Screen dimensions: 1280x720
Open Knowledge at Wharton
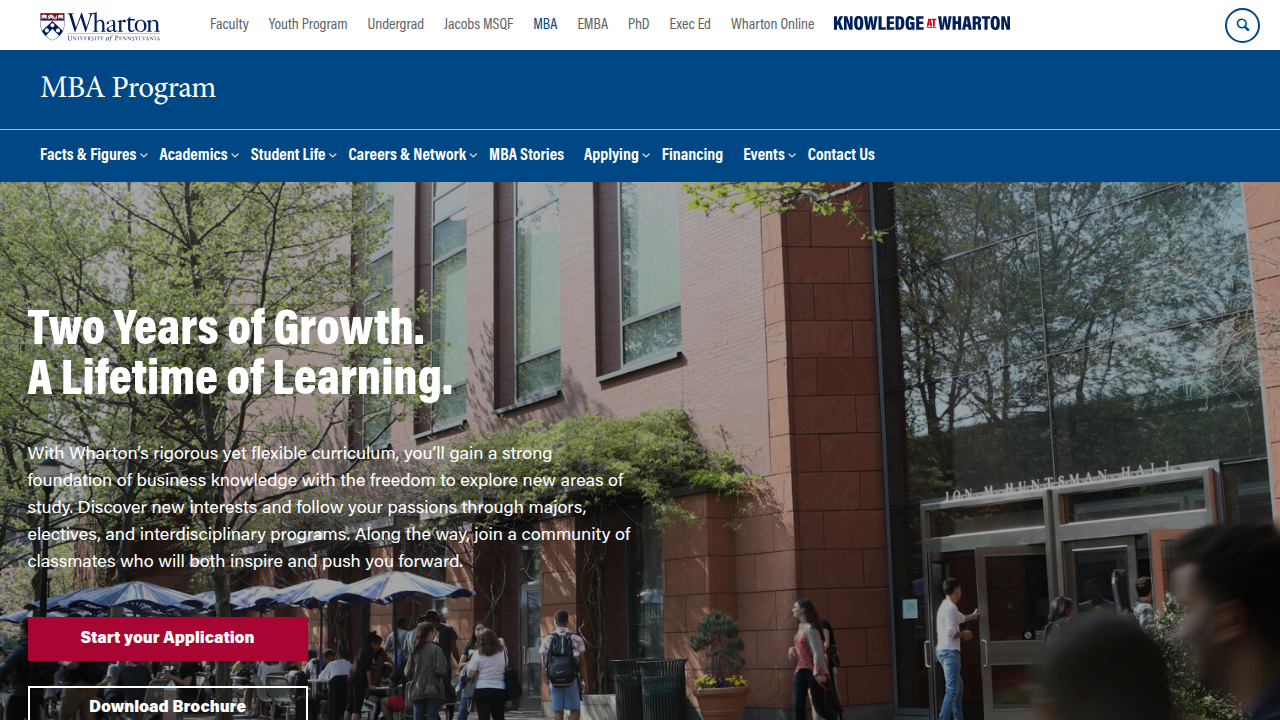point(922,23)
